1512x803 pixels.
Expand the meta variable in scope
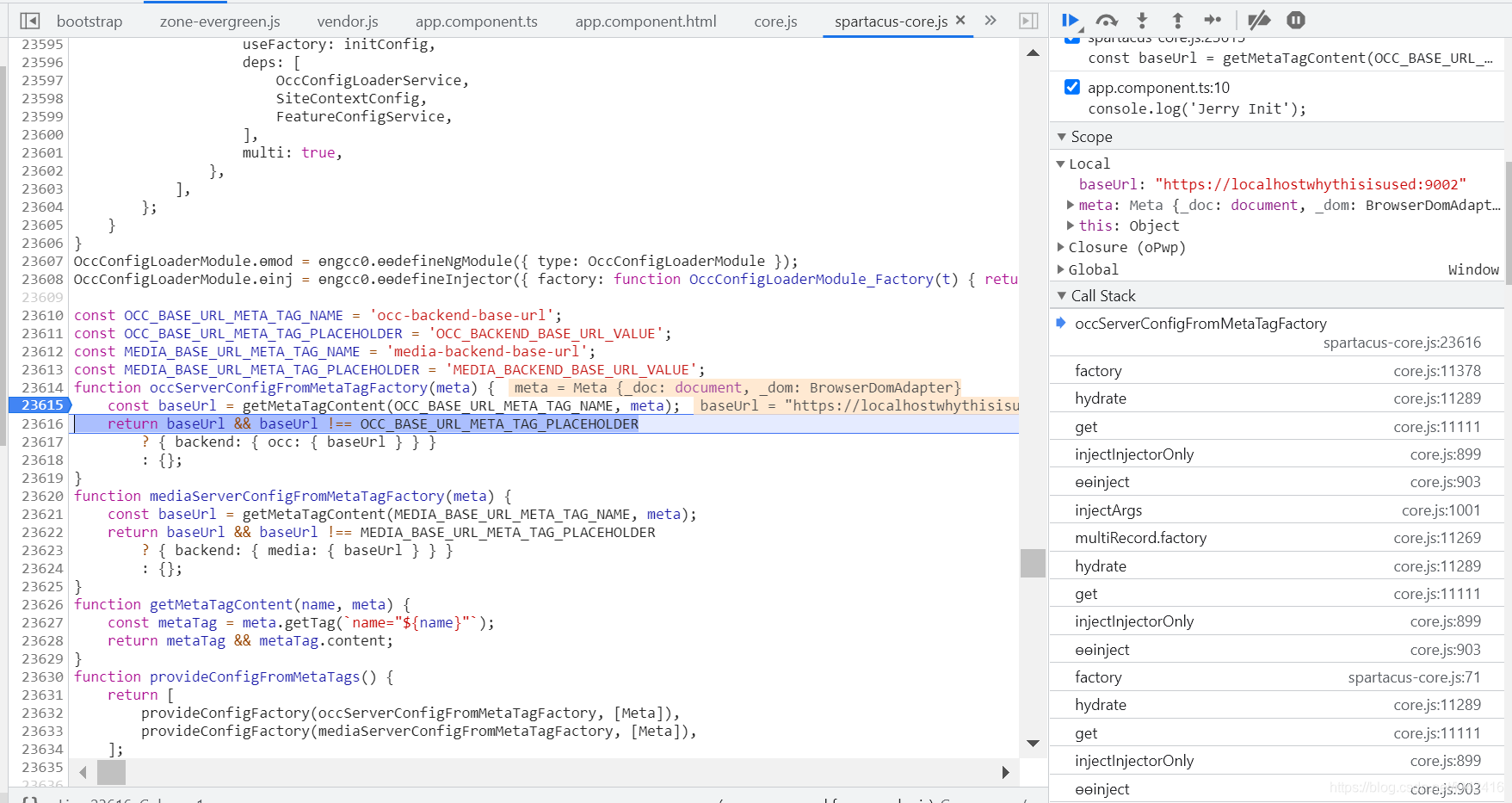(x=1071, y=205)
